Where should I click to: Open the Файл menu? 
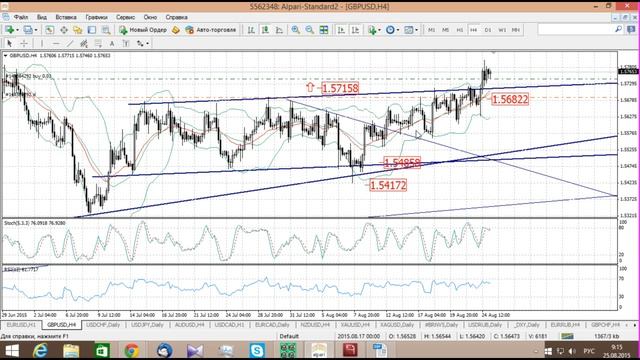click(x=21, y=17)
